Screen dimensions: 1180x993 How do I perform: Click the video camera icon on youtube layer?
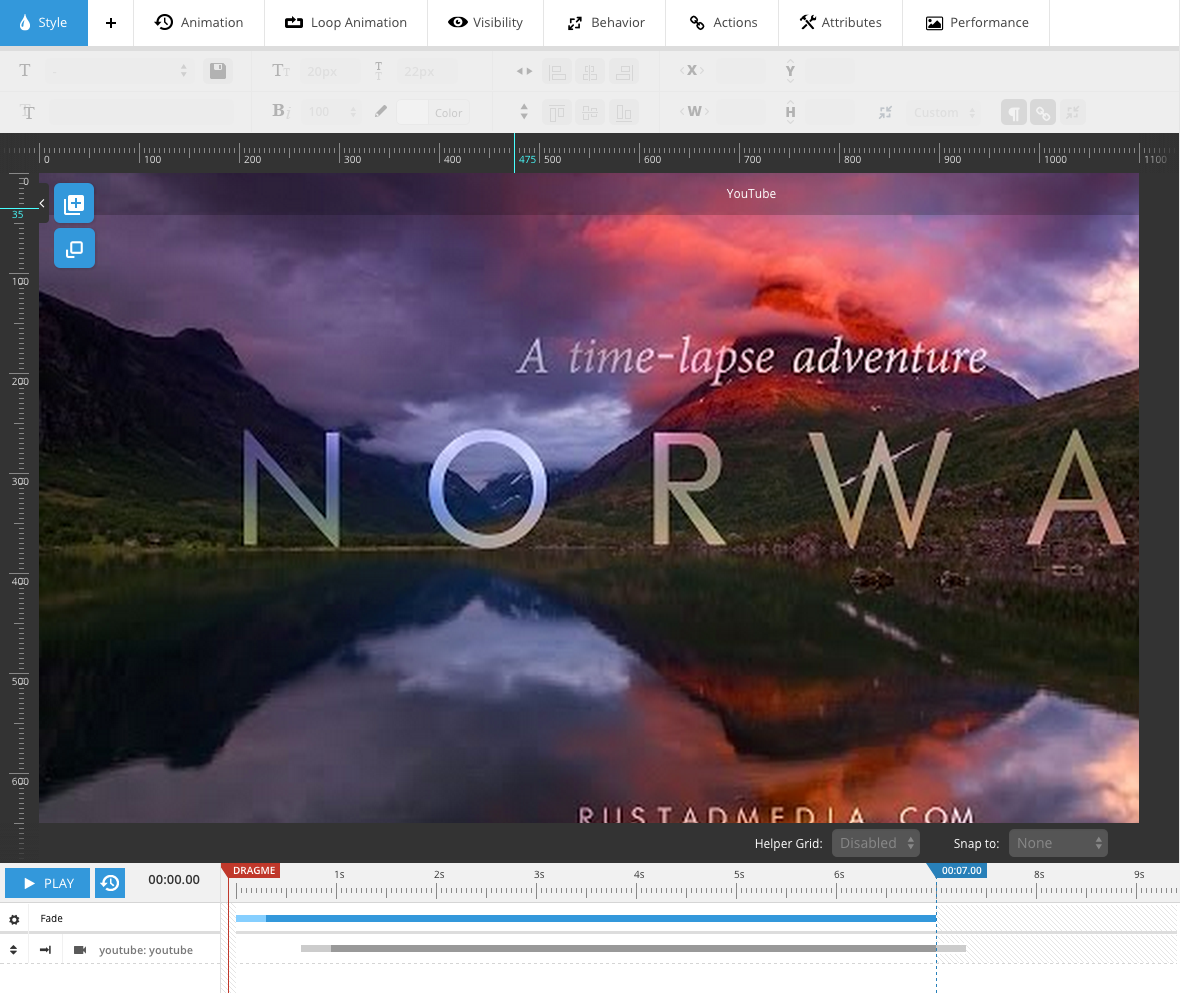click(80, 950)
